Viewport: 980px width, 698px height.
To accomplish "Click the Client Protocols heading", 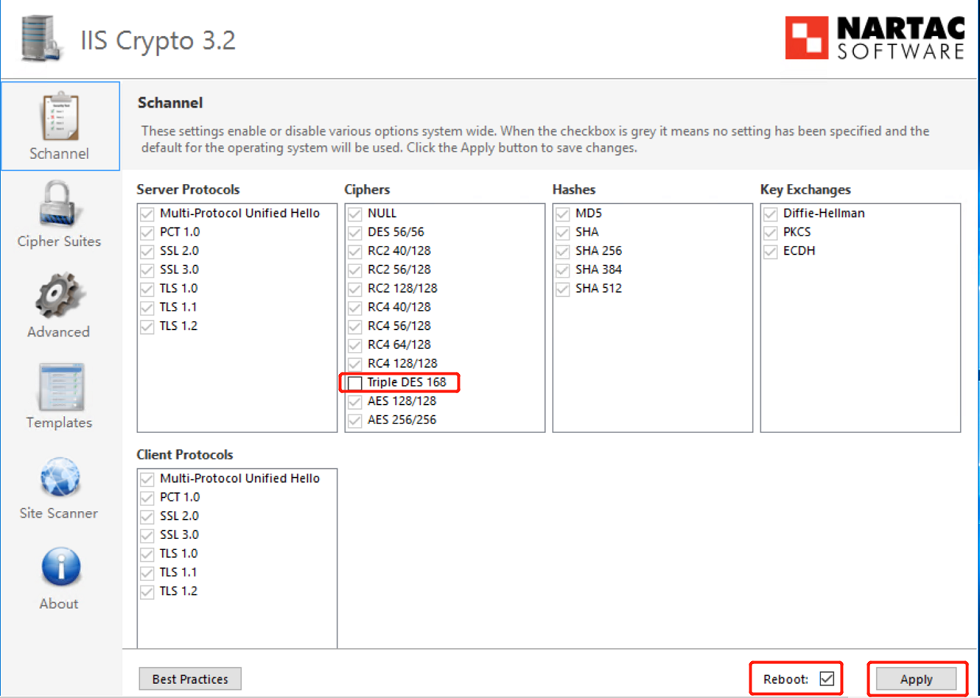I will [x=185, y=454].
